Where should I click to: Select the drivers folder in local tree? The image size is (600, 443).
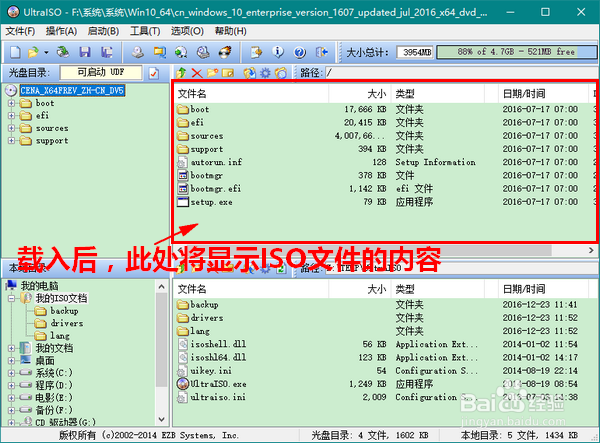(x=59, y=323)
